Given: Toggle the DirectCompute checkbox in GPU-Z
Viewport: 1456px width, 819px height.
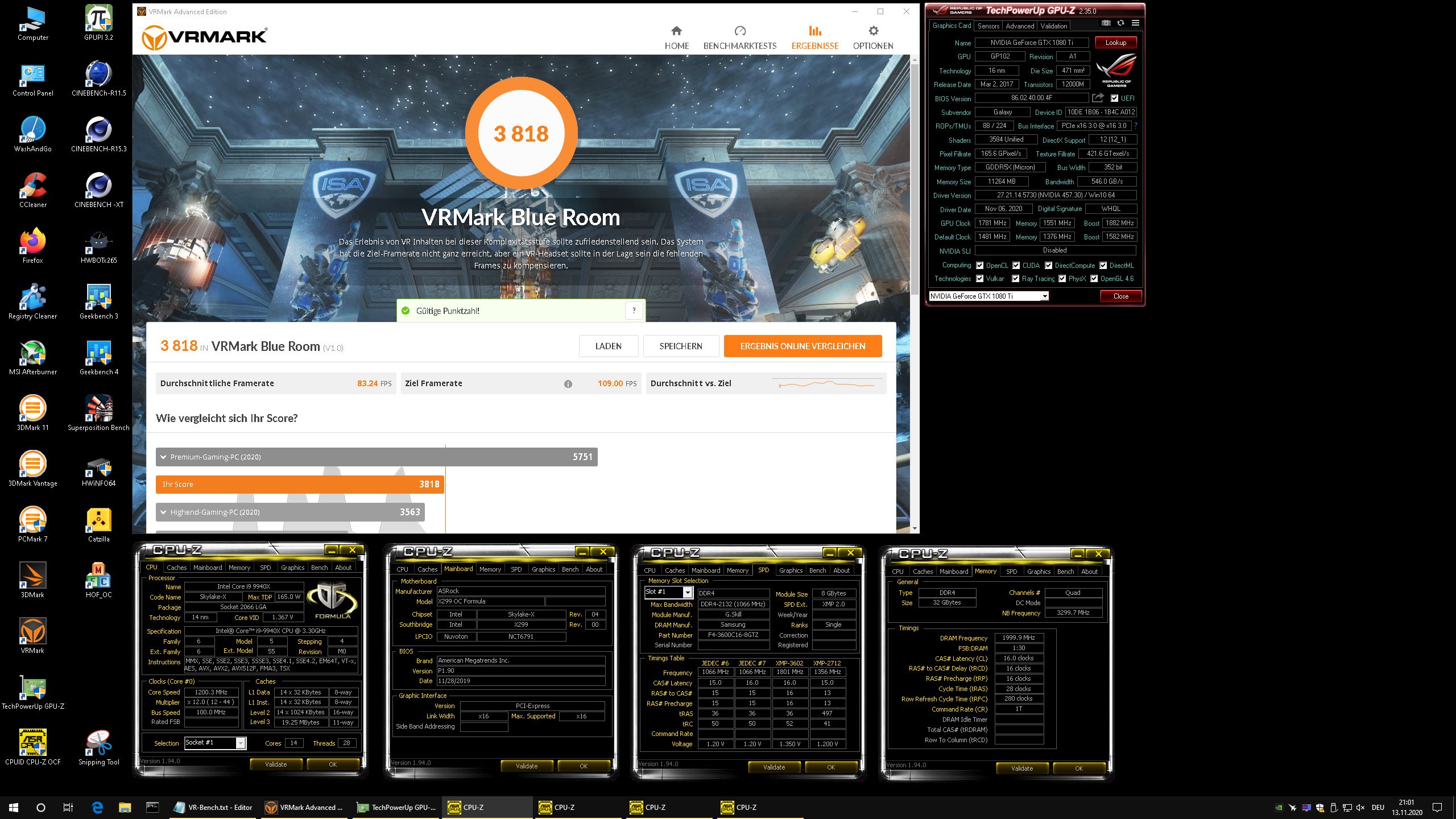Looking at the screenshot, I should (1048, 266).
